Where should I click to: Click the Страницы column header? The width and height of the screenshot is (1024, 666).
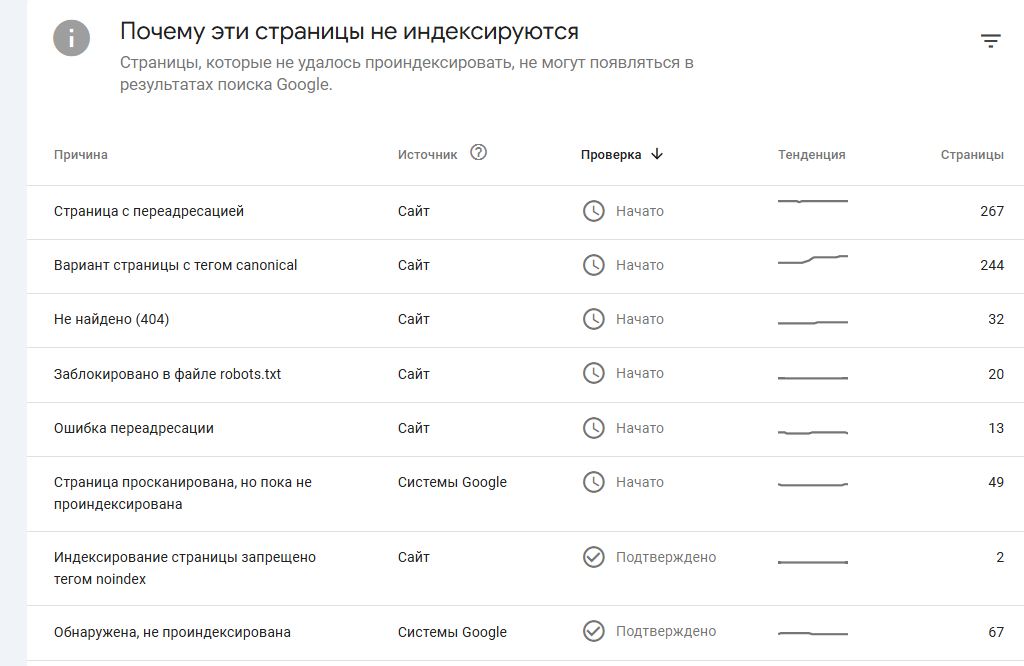point(972,155)
